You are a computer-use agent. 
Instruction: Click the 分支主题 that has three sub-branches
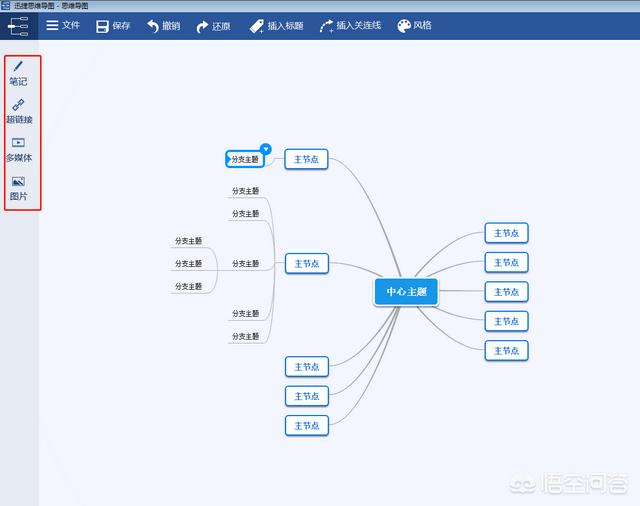pos(245,263)
